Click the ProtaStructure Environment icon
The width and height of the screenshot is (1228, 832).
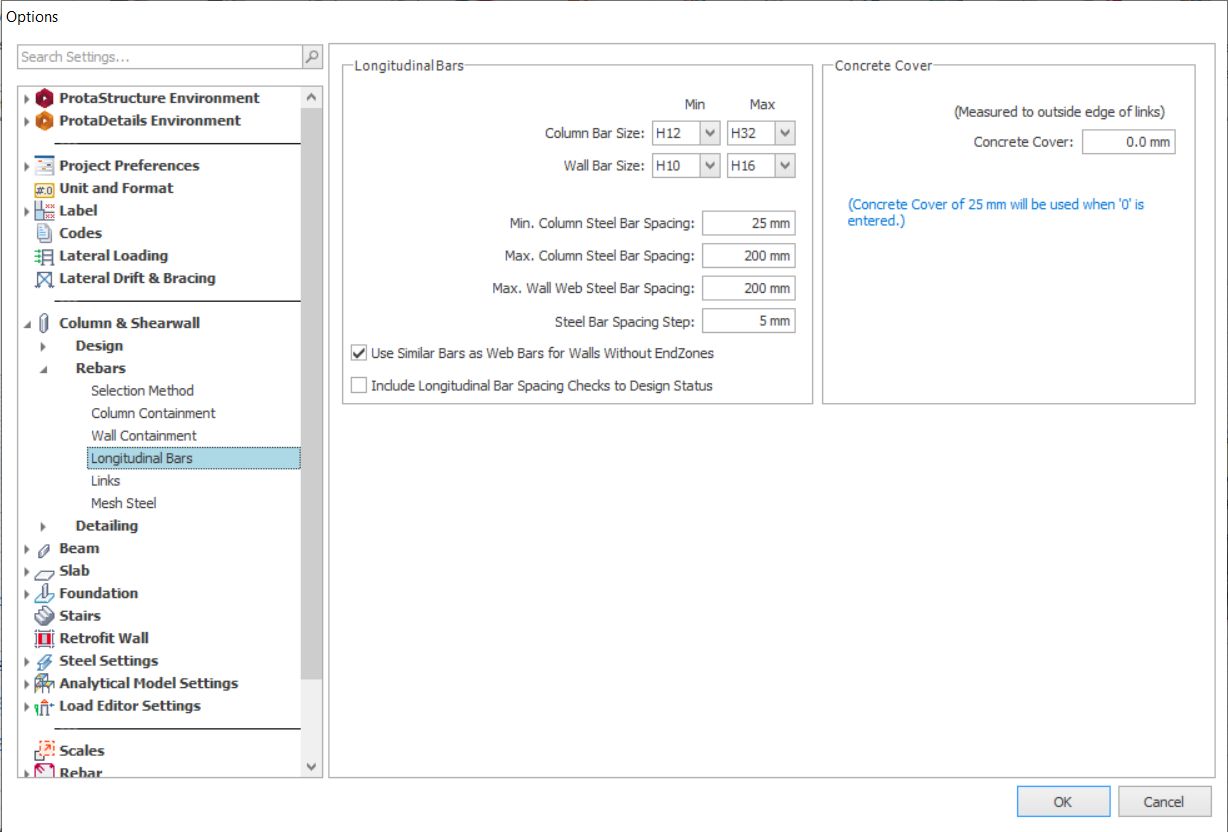44,98
